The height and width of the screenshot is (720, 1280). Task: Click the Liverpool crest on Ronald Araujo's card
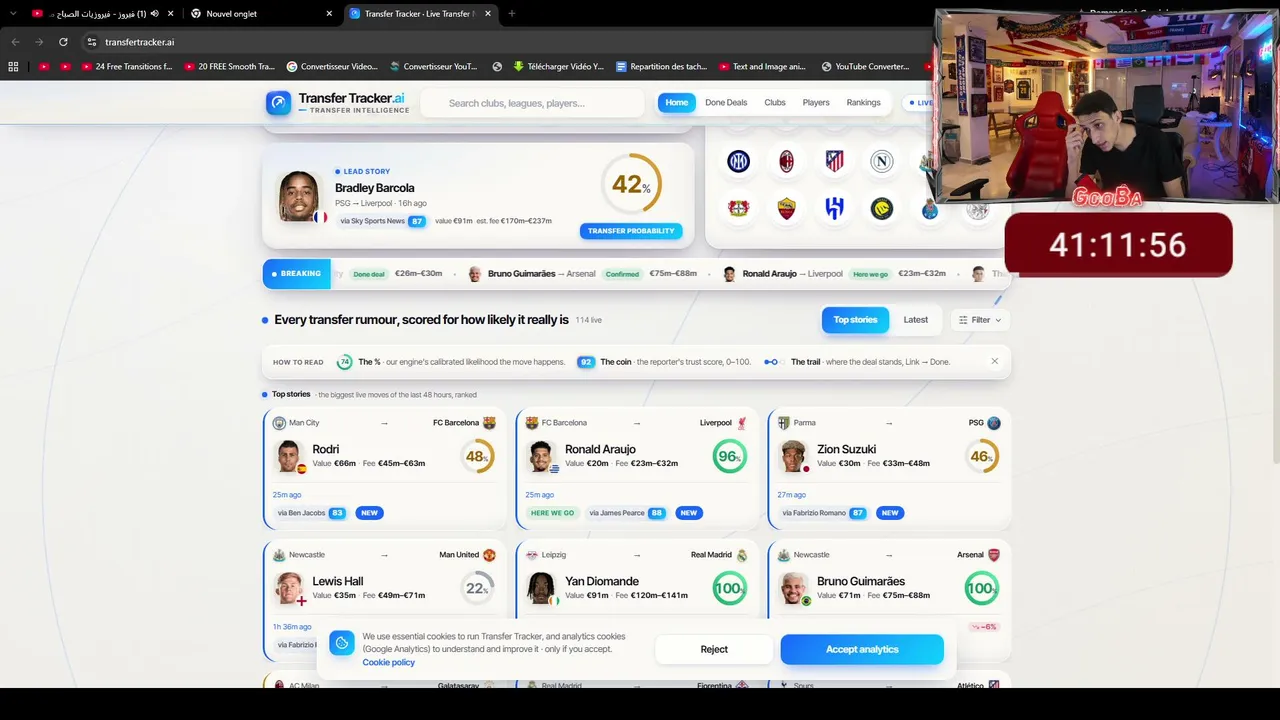tap(742, 423)
